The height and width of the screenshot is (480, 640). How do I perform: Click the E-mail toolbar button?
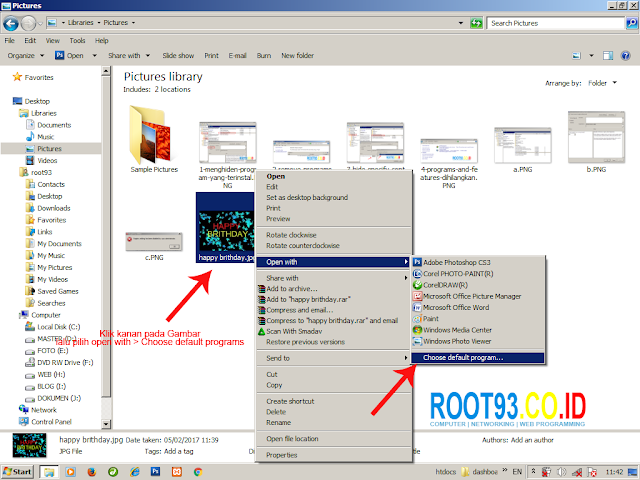click(237, 56)
